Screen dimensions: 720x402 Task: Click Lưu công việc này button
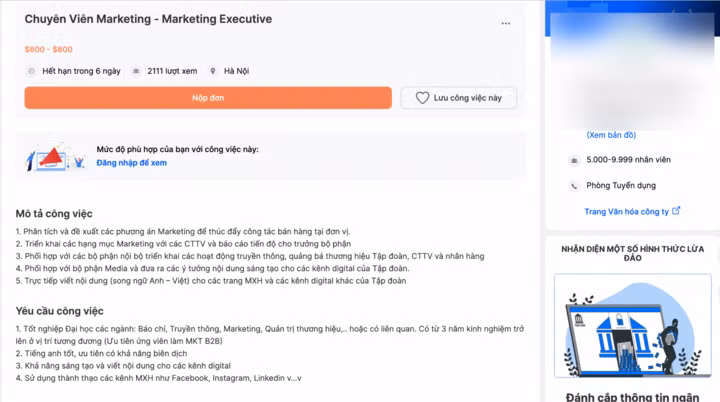coord(459,98)
